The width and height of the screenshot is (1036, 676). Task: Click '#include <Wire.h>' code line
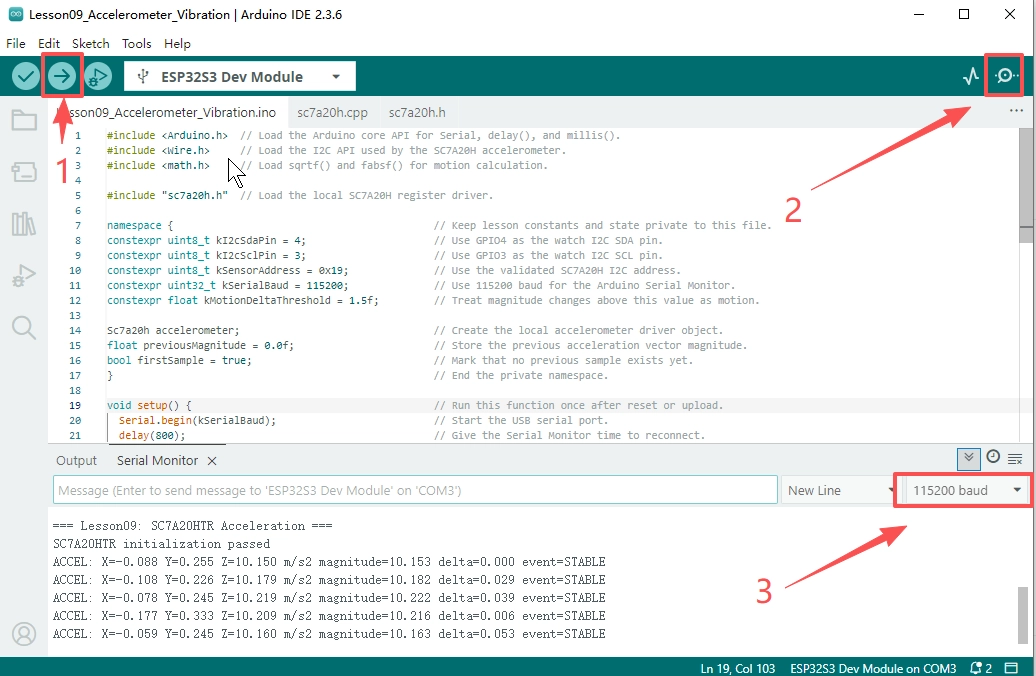158,151
